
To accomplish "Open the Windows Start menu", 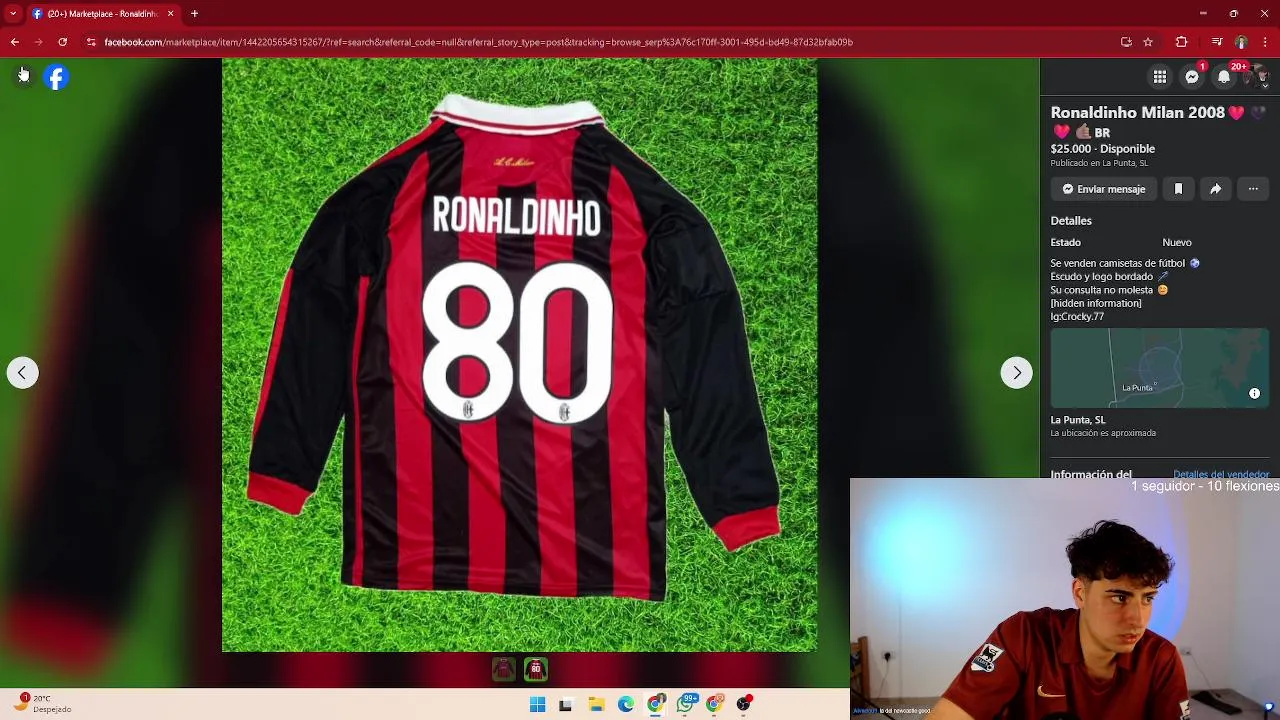I will coord(537,704).
